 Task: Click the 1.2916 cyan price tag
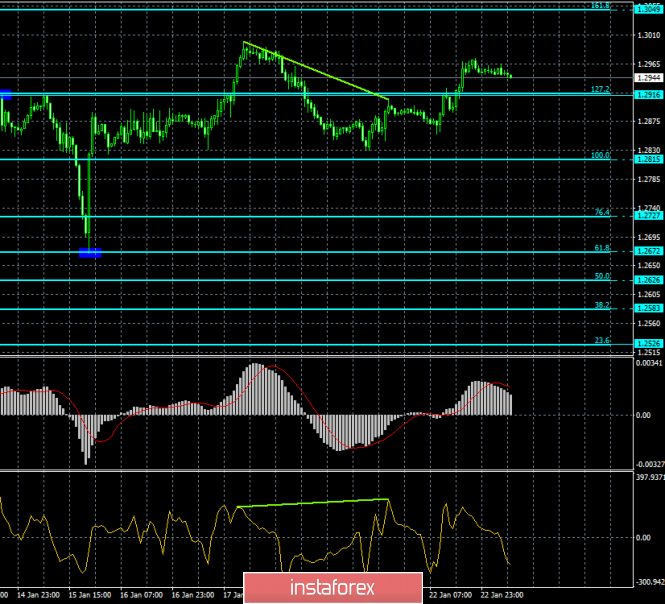coord(647,94)
